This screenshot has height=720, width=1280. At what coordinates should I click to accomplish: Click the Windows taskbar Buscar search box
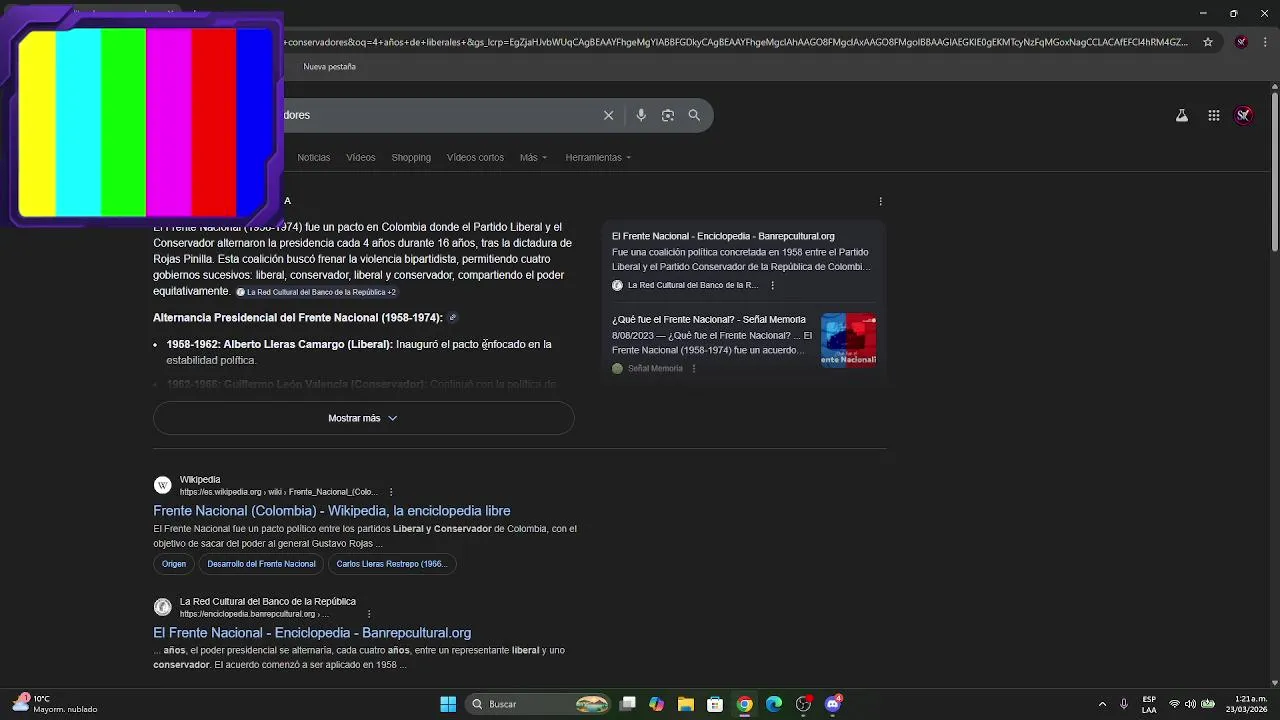point(536,704)
